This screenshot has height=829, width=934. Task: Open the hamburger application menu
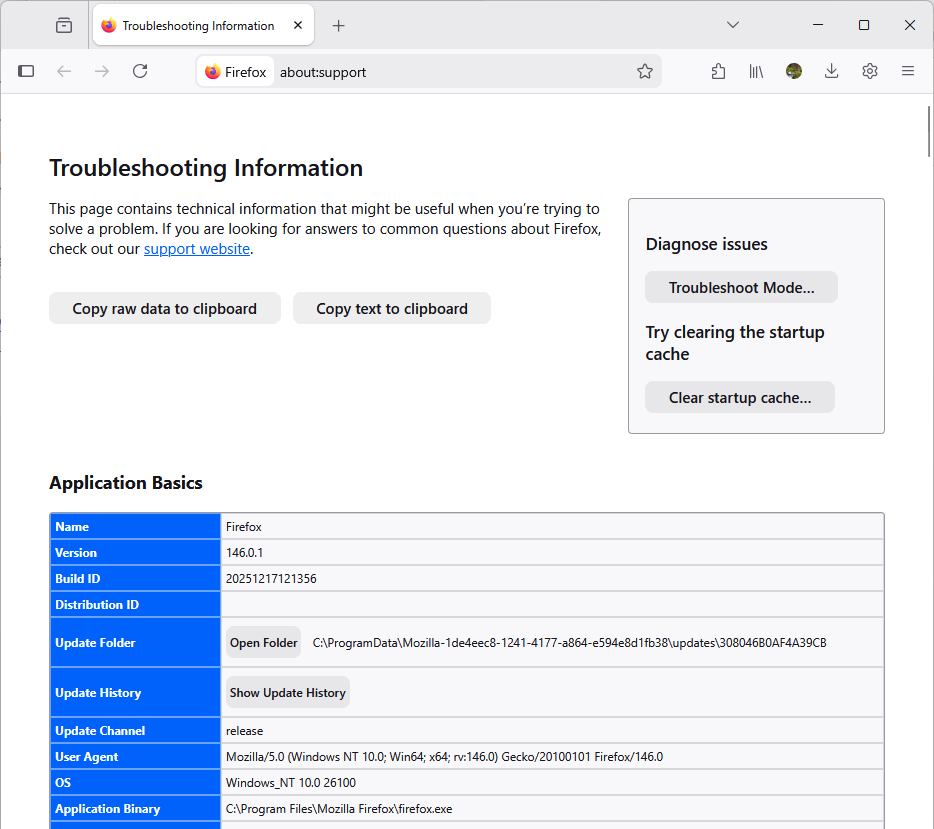[x=908, y=71]
